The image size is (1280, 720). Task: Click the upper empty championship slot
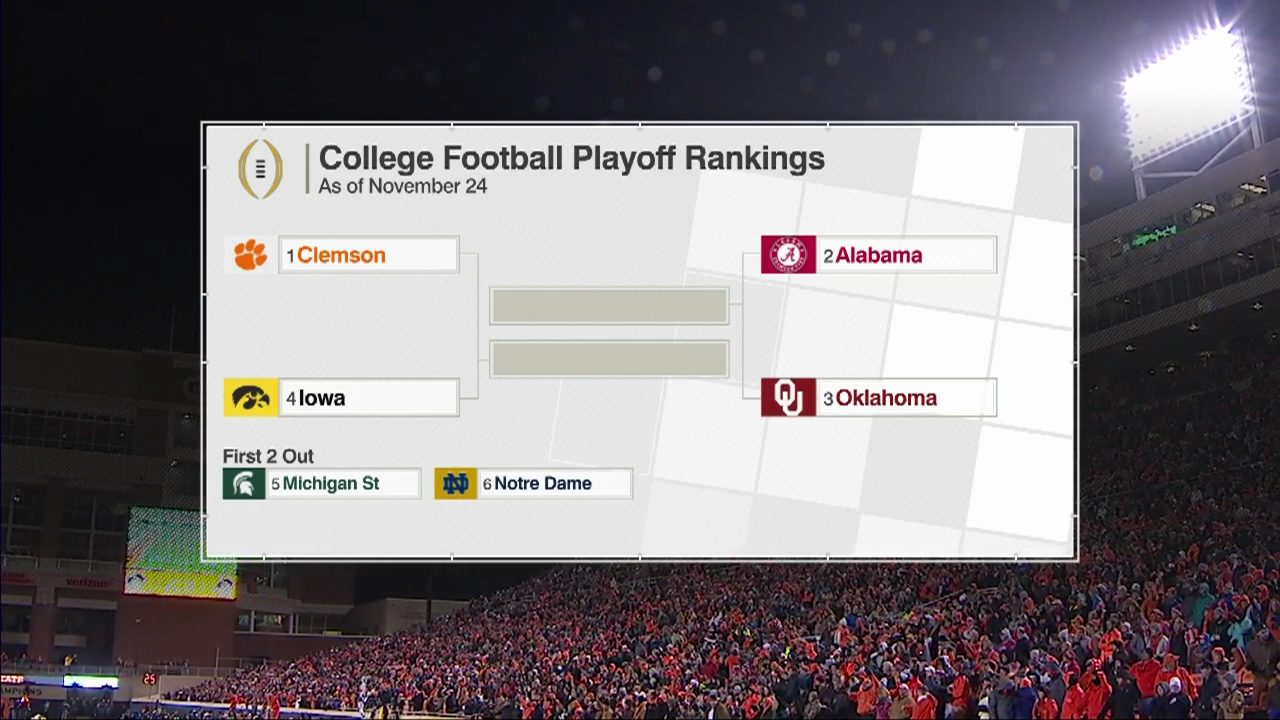pyautogui.click(x=609, y=306)
